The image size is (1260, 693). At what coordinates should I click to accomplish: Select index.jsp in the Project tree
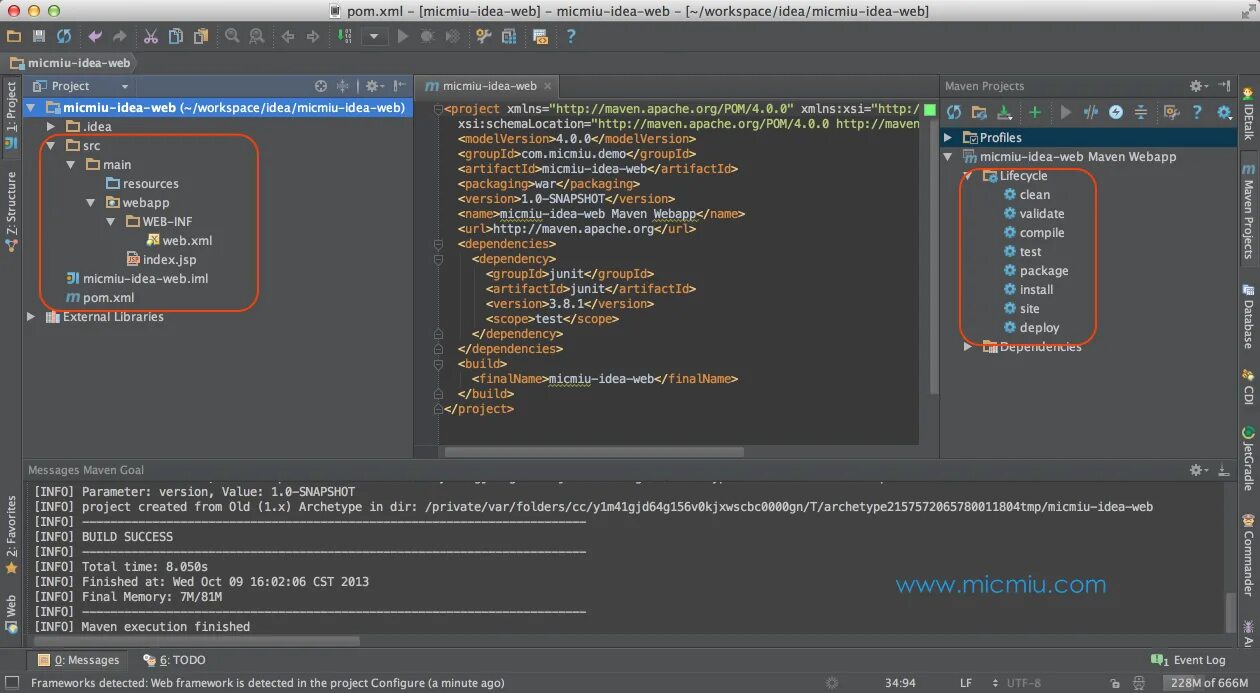[x=161, y=260]
